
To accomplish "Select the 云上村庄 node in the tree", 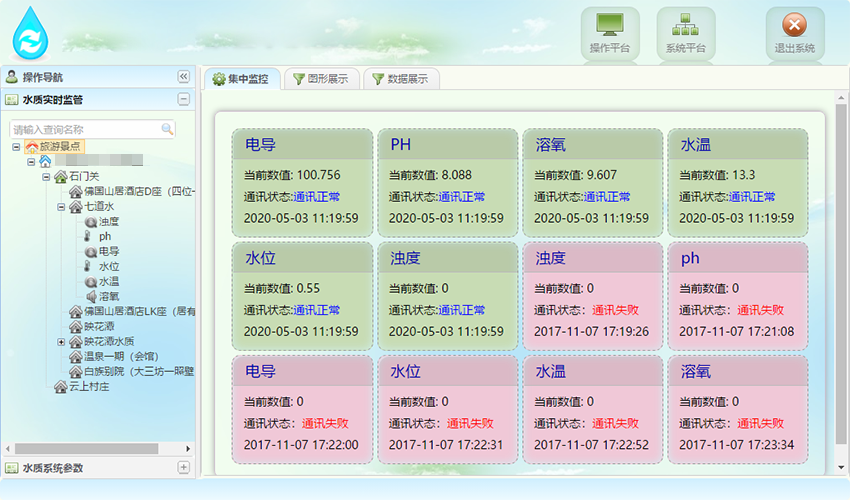I will pos(88,386).
